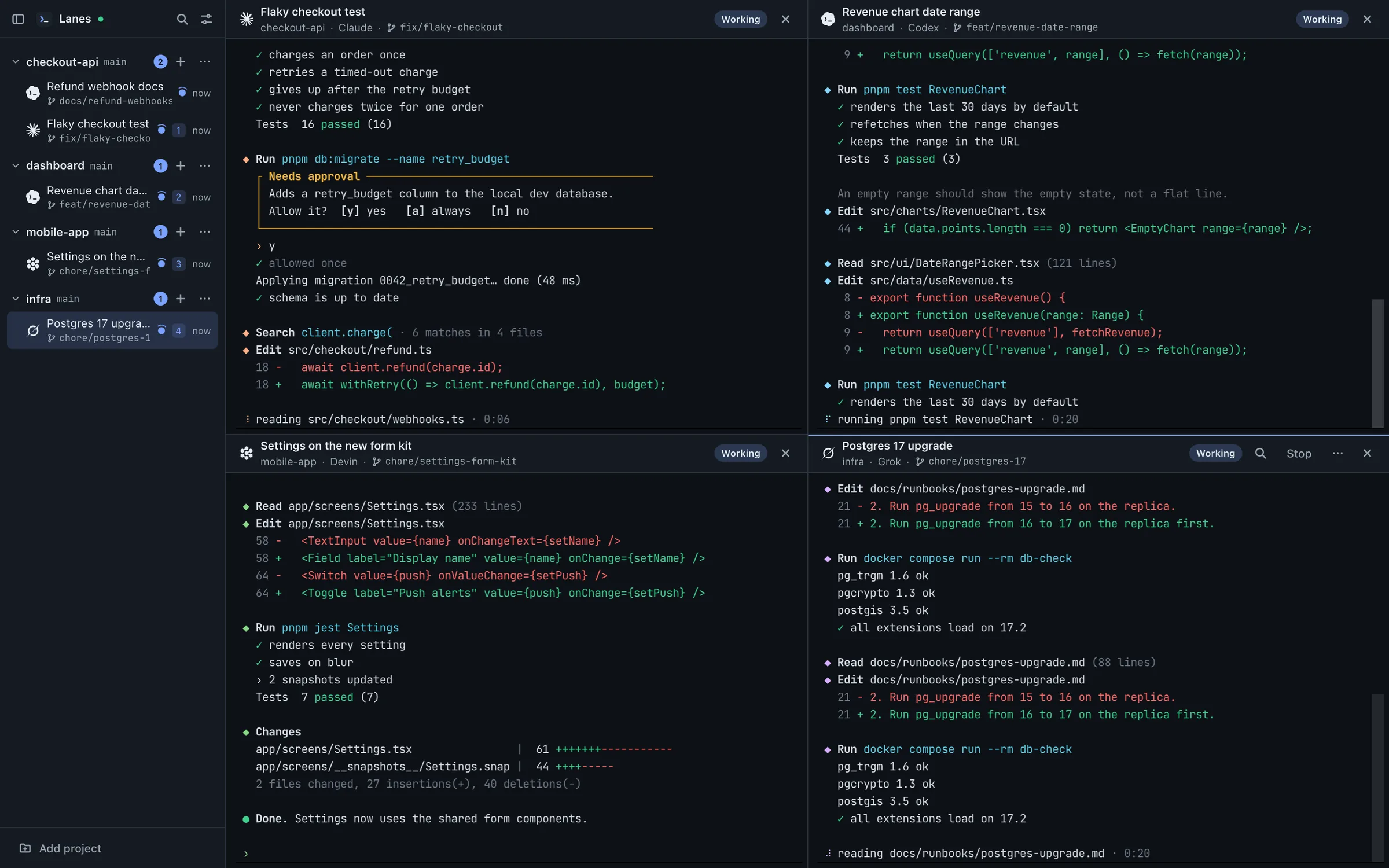Open filter settings sliders icon
The height and width of the screenshot is (868, 1389).
click(206, 19)
